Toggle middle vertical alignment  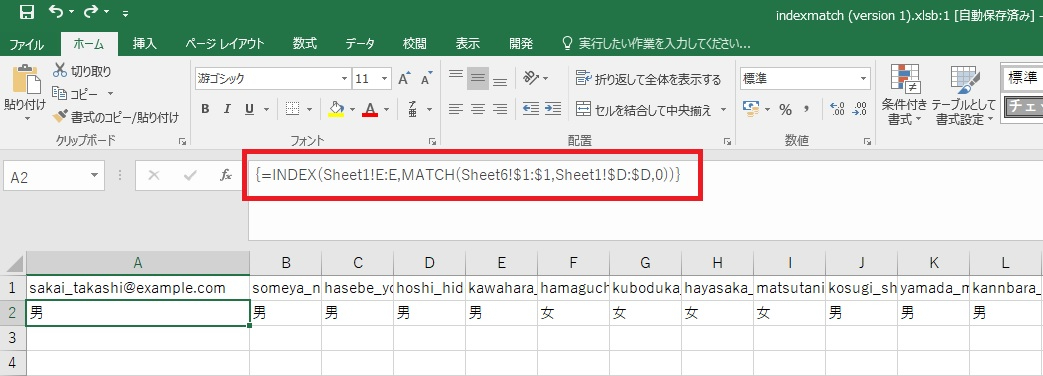click(x=477, y=79)
